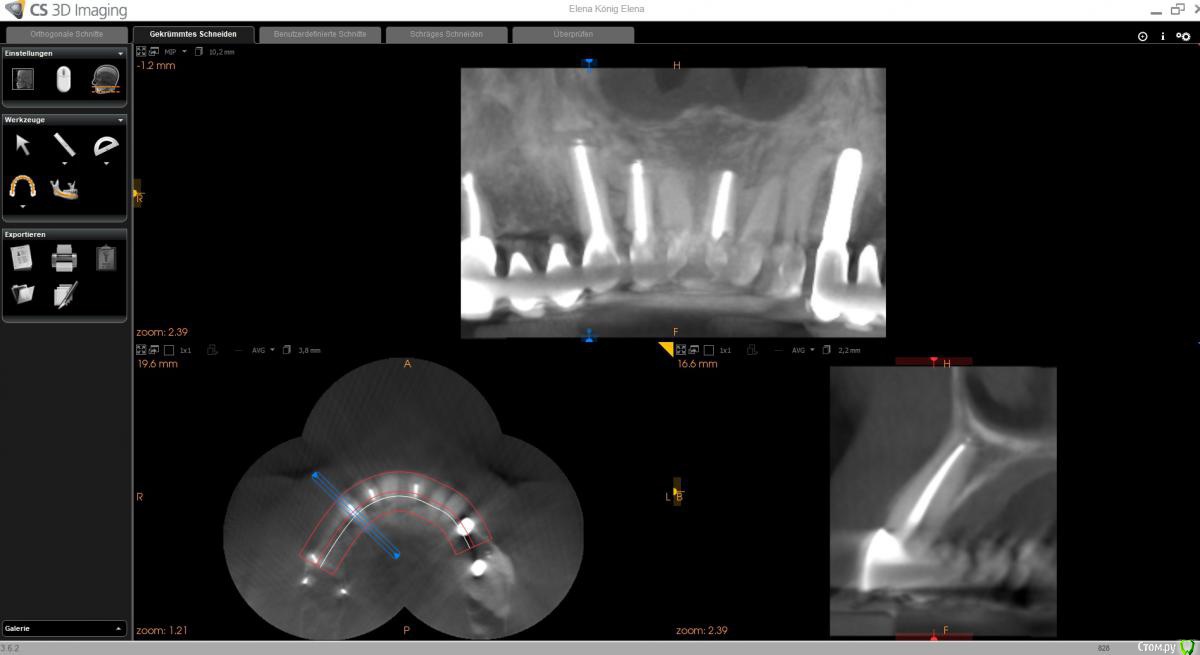Viewport: 1200px width, 655px height.
Task: Toggle the checkbox in axial view toolbar
Action: click(x=169, y=351)
